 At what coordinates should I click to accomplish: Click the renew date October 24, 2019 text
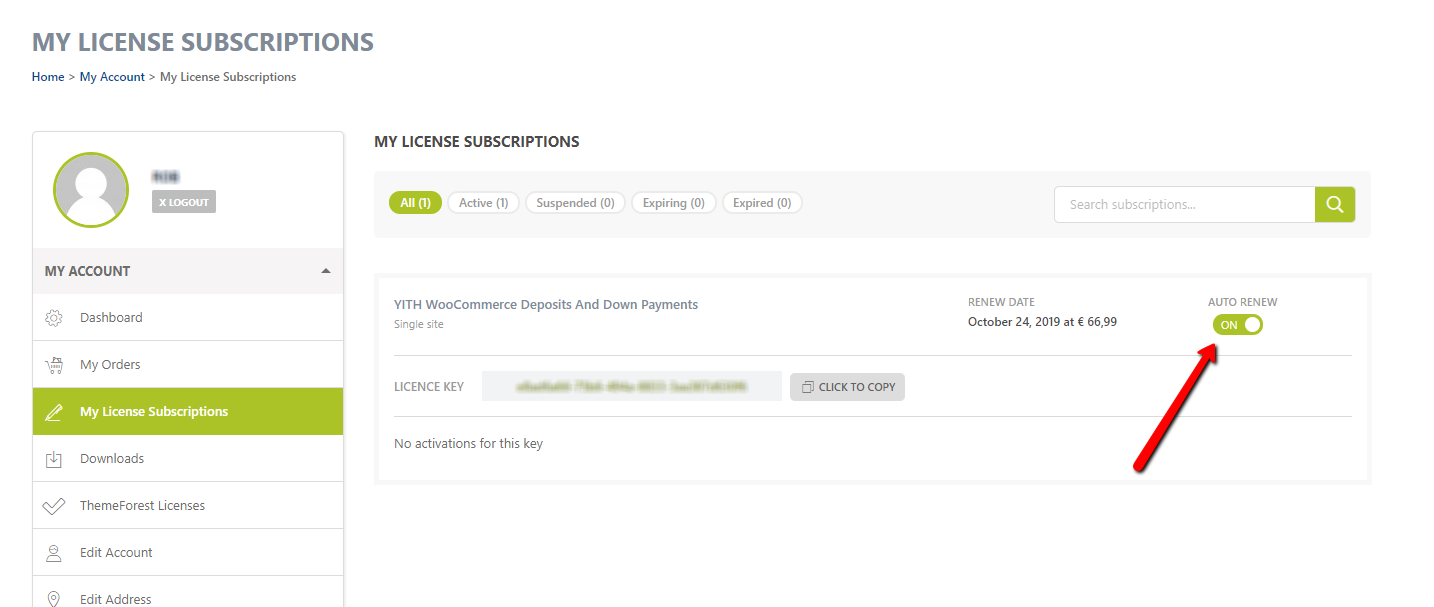pyautogui.click(x=1042, y=322)
